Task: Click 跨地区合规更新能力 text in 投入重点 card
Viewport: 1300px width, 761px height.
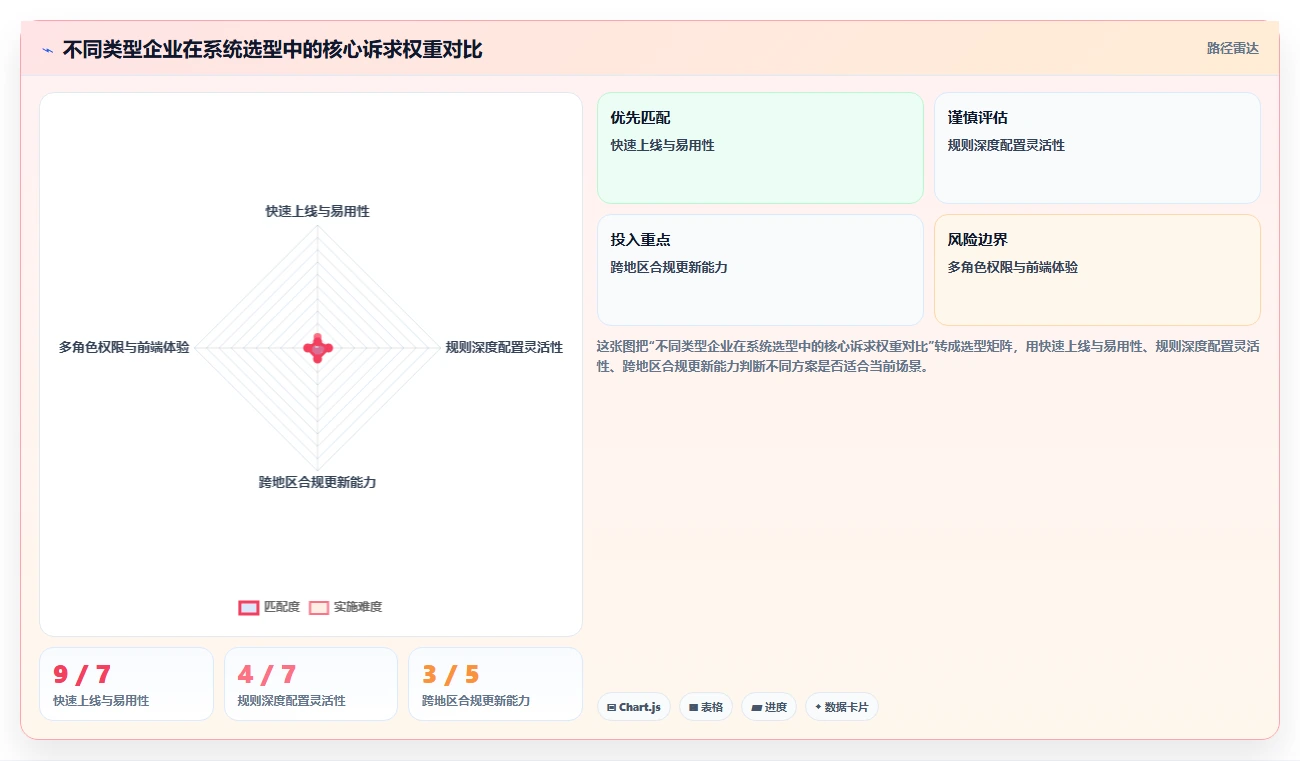Action: (x=669, y=267)
